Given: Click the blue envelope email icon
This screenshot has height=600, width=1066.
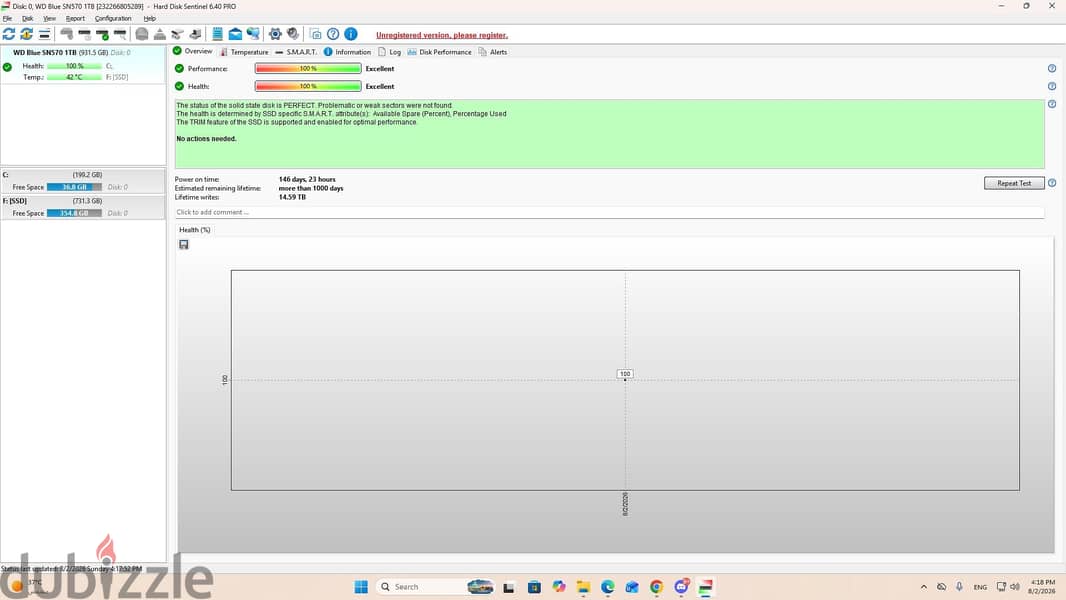Looking at the screenshot, I should pyautogui.click(x=235, y=34).
